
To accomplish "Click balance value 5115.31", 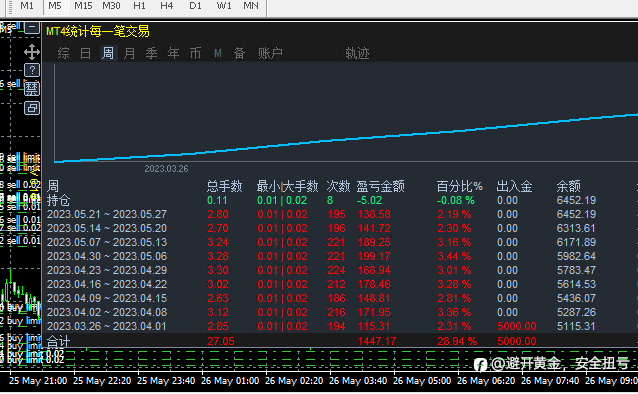I will [x=576, y=326].
